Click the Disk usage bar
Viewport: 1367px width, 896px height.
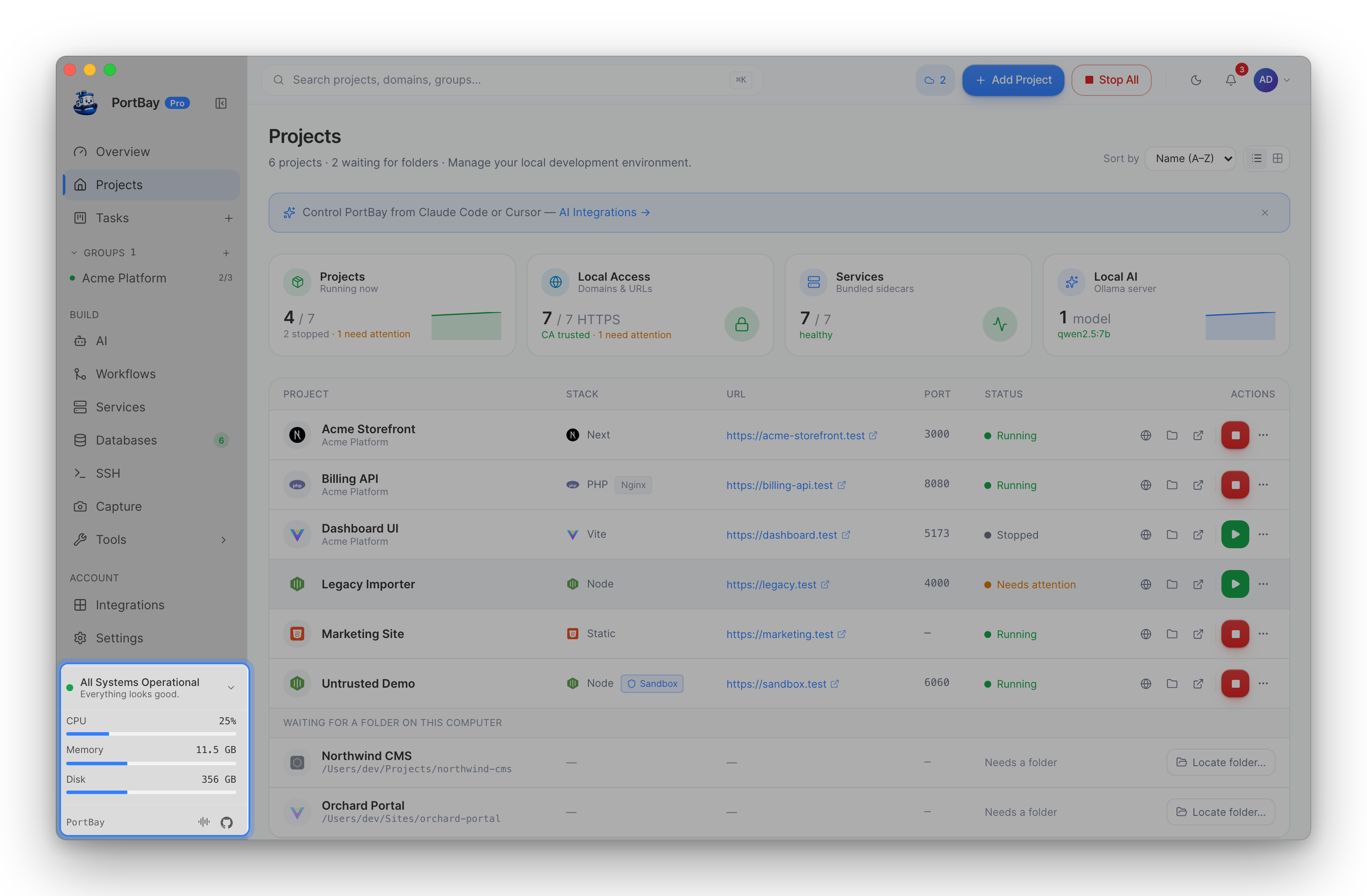pos(151,793)
